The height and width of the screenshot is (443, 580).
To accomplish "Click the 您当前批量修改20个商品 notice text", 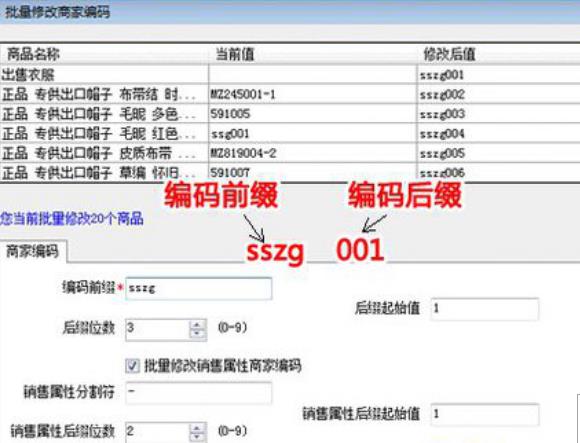I will coord(72,219).
